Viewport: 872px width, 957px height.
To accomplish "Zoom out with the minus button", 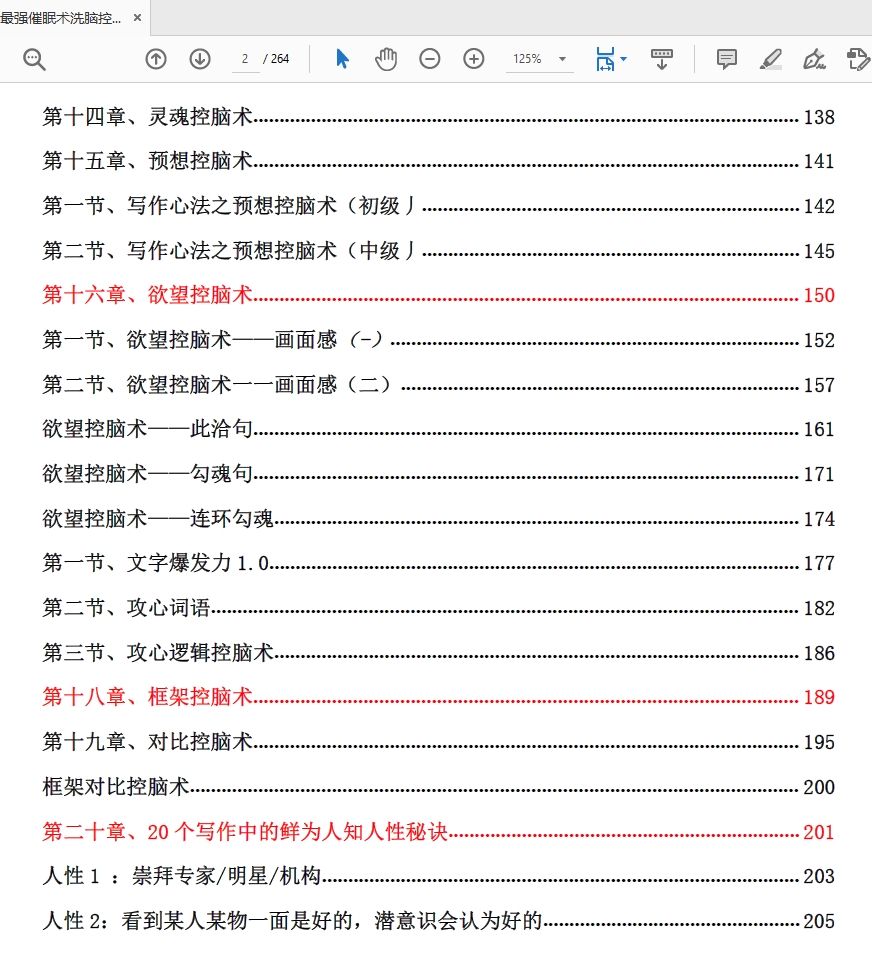I will 430,59.
